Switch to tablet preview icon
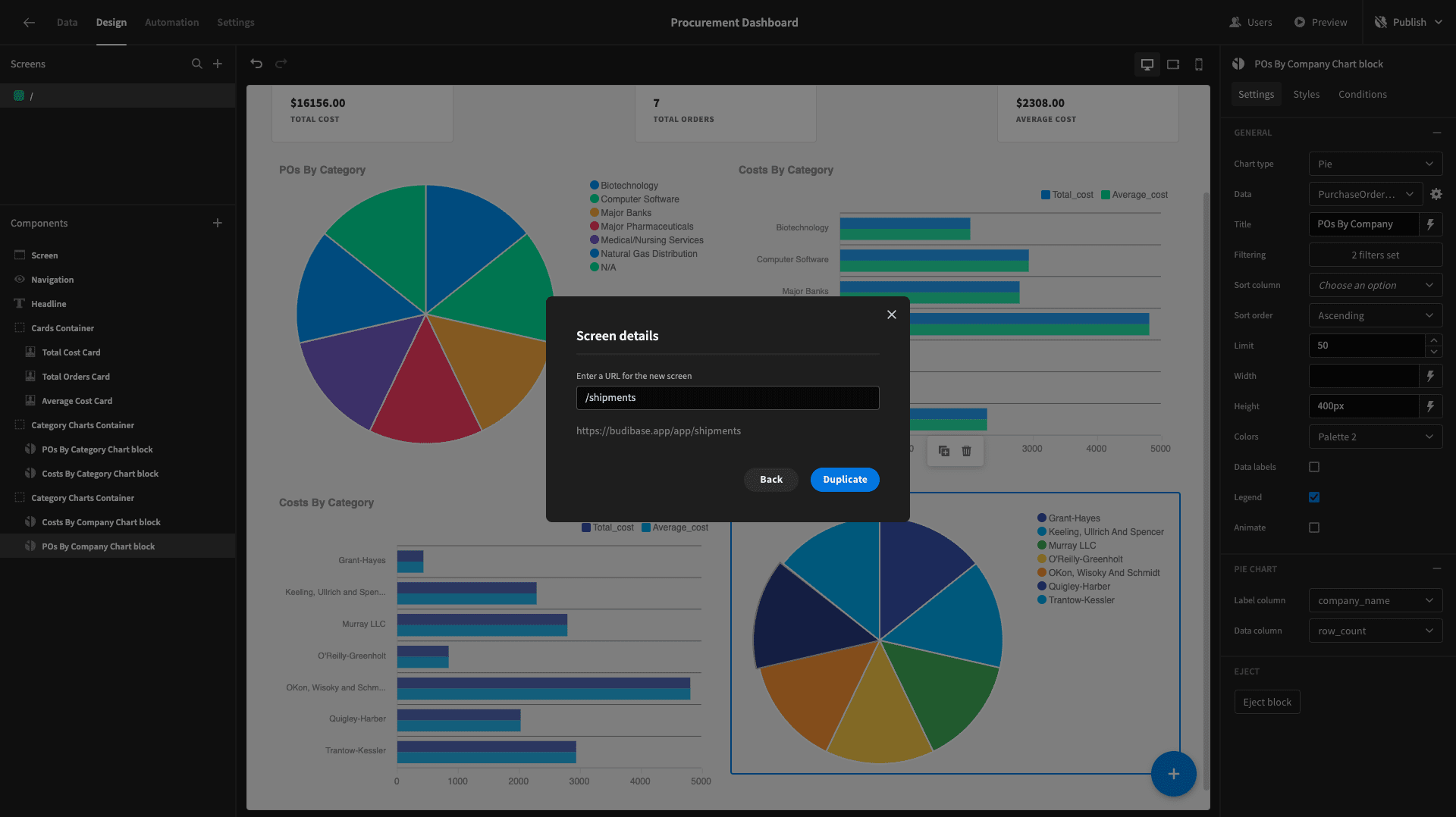The height and width of the screenshot is (817, 1456). (x=1173, y=64)
